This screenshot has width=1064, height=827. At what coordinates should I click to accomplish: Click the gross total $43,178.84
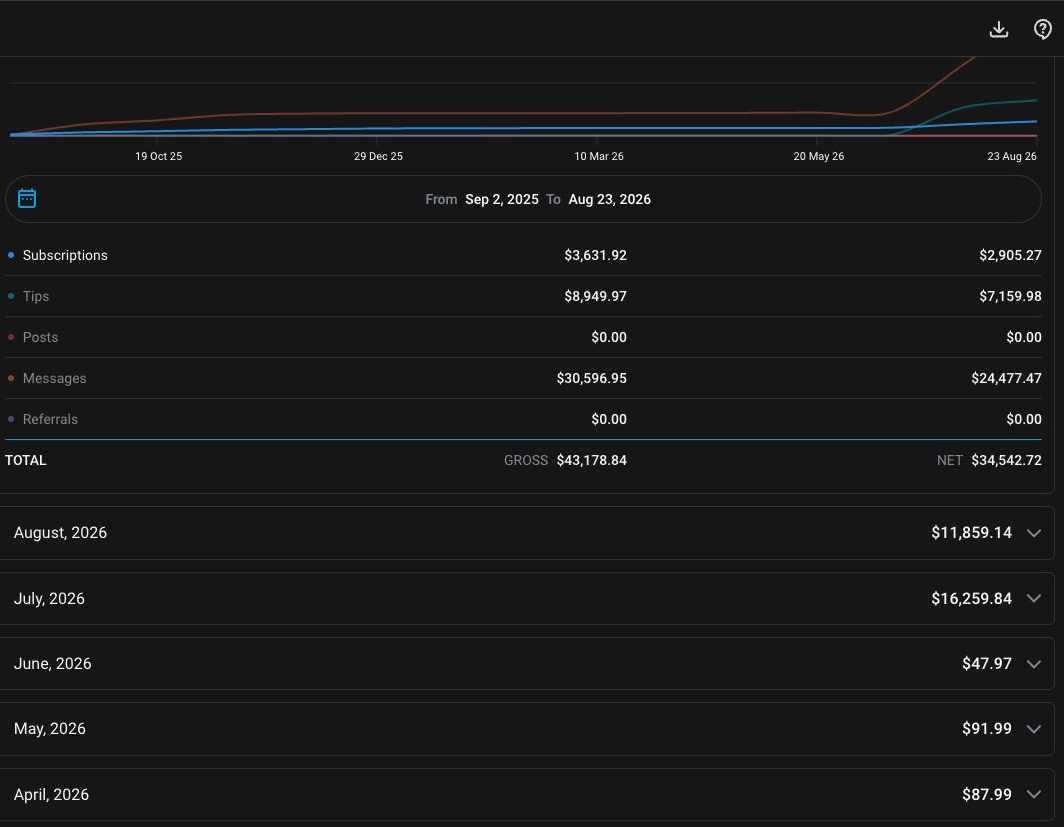(591, 460)
